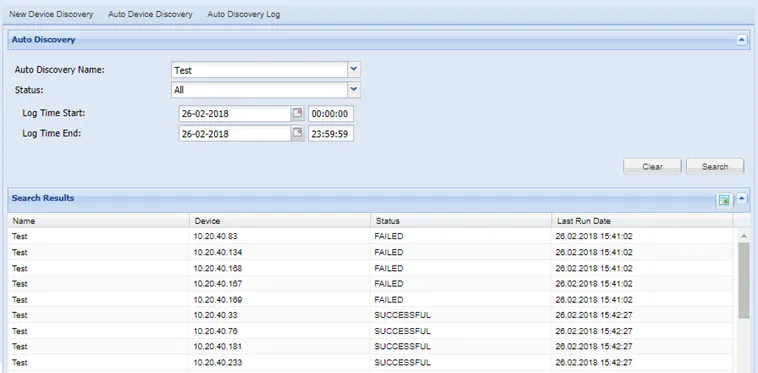
Task: Export search results via grid icon
Action: point(724,200)
